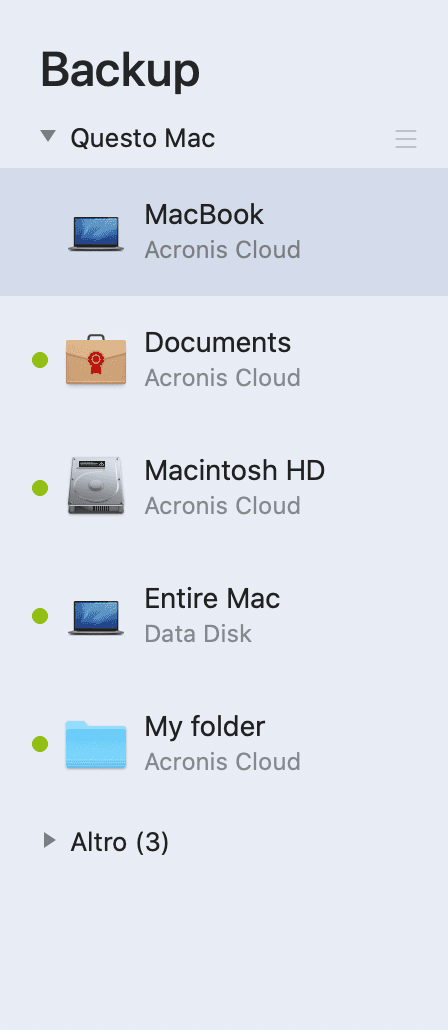Select the Documents backup name
Screen dimensions: 448x1030
click(217, 342)
